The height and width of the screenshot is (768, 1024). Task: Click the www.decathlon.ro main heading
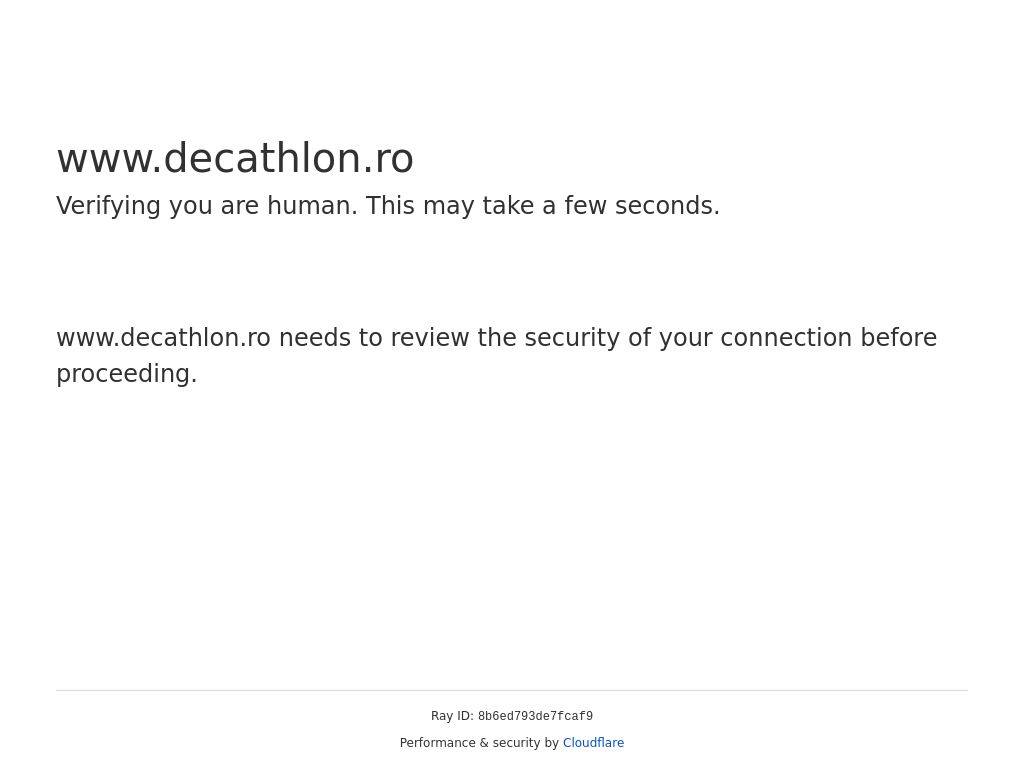235,159
